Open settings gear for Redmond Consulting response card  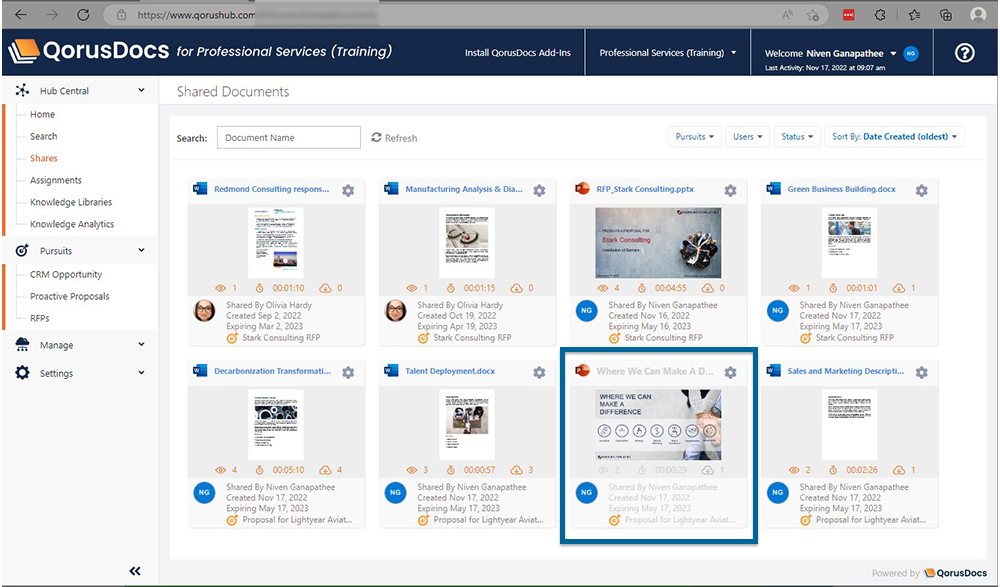348,190
